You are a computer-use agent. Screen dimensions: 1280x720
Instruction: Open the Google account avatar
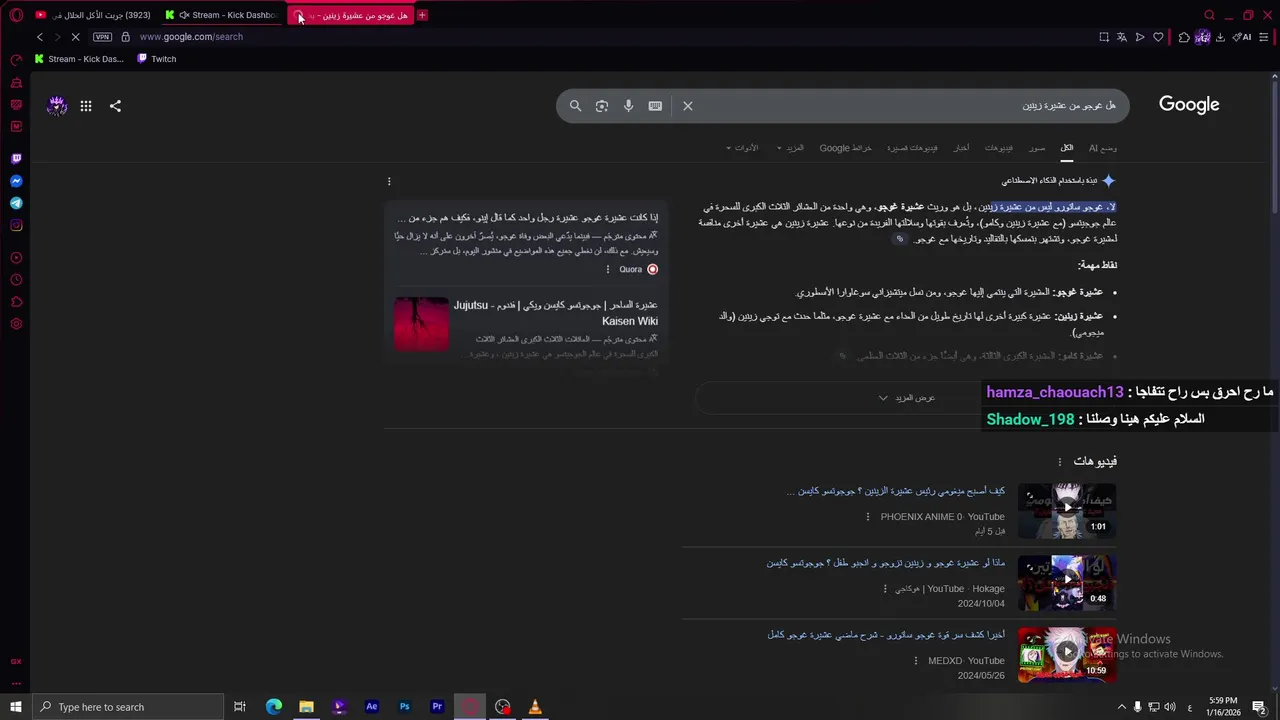57,105
